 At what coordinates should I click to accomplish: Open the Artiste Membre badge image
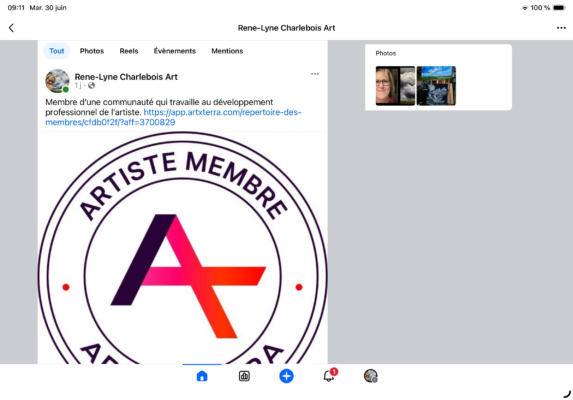pyautogui.click(x=182, y=248)
